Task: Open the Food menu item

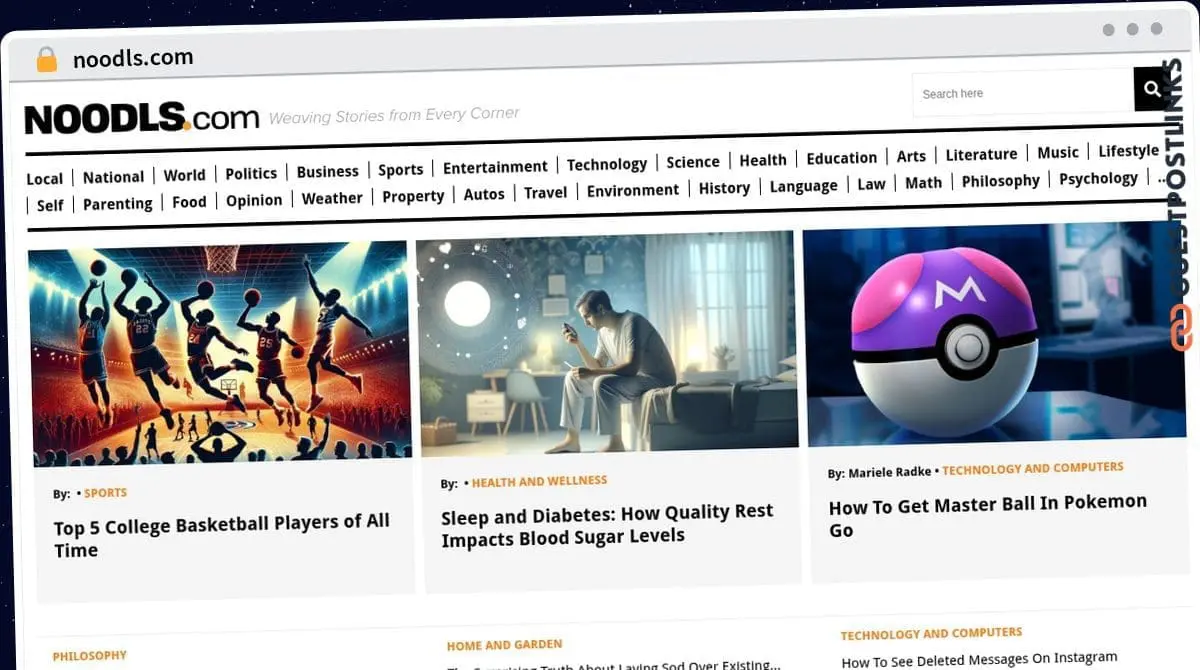Action: (189, 201)
